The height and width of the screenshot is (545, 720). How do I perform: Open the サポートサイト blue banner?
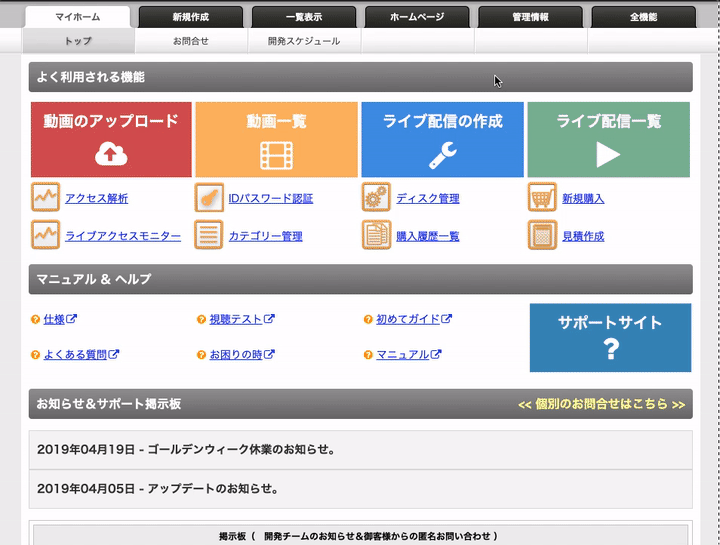[610, 337]
